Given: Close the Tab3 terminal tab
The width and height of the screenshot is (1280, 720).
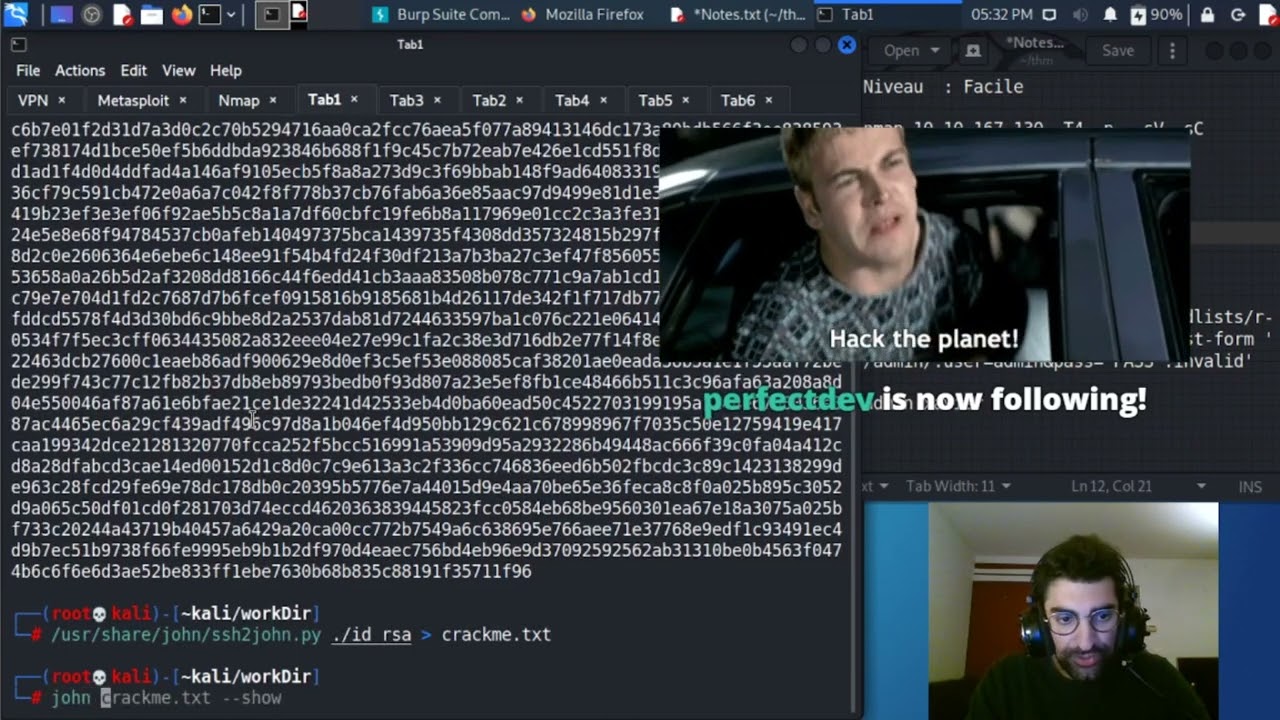Looking at the screenshot, I should click(437, 100).
